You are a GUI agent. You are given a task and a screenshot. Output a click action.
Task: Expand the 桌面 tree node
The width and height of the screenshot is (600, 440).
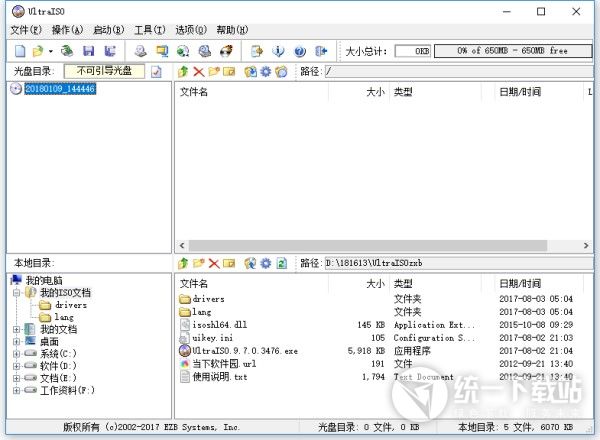(16, 341)
